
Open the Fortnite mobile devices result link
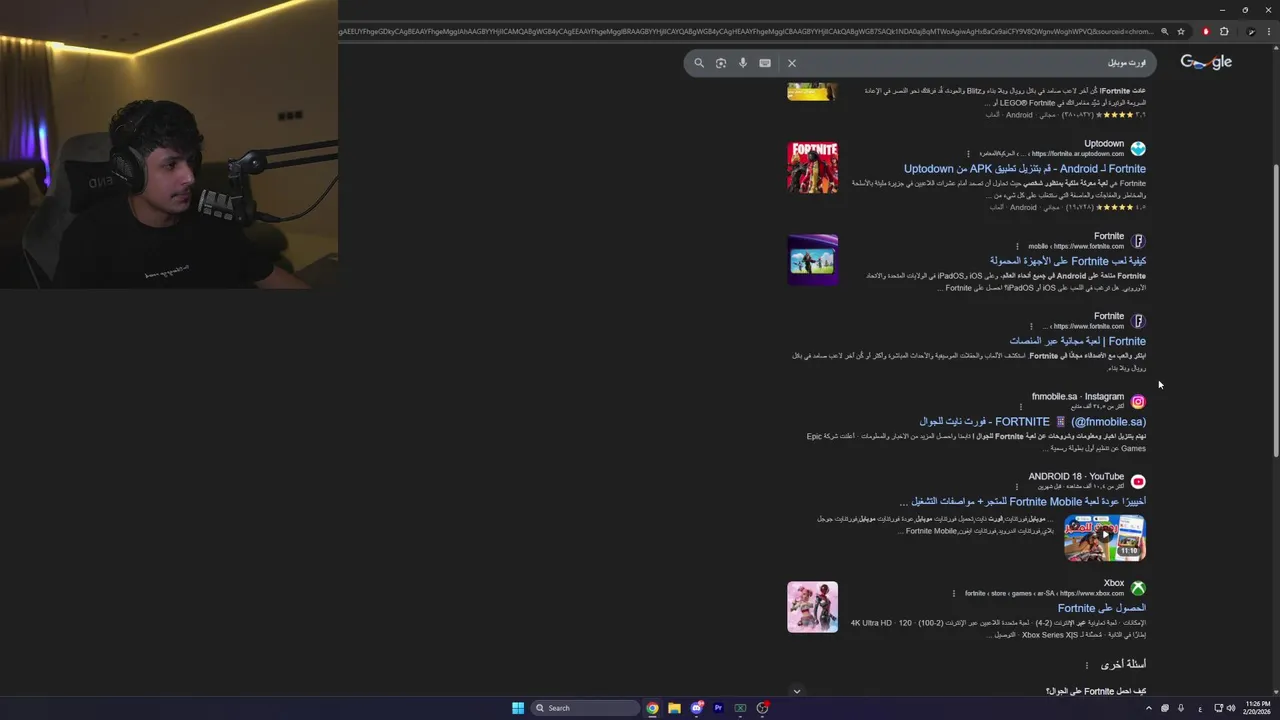[x=1068, y=261]
